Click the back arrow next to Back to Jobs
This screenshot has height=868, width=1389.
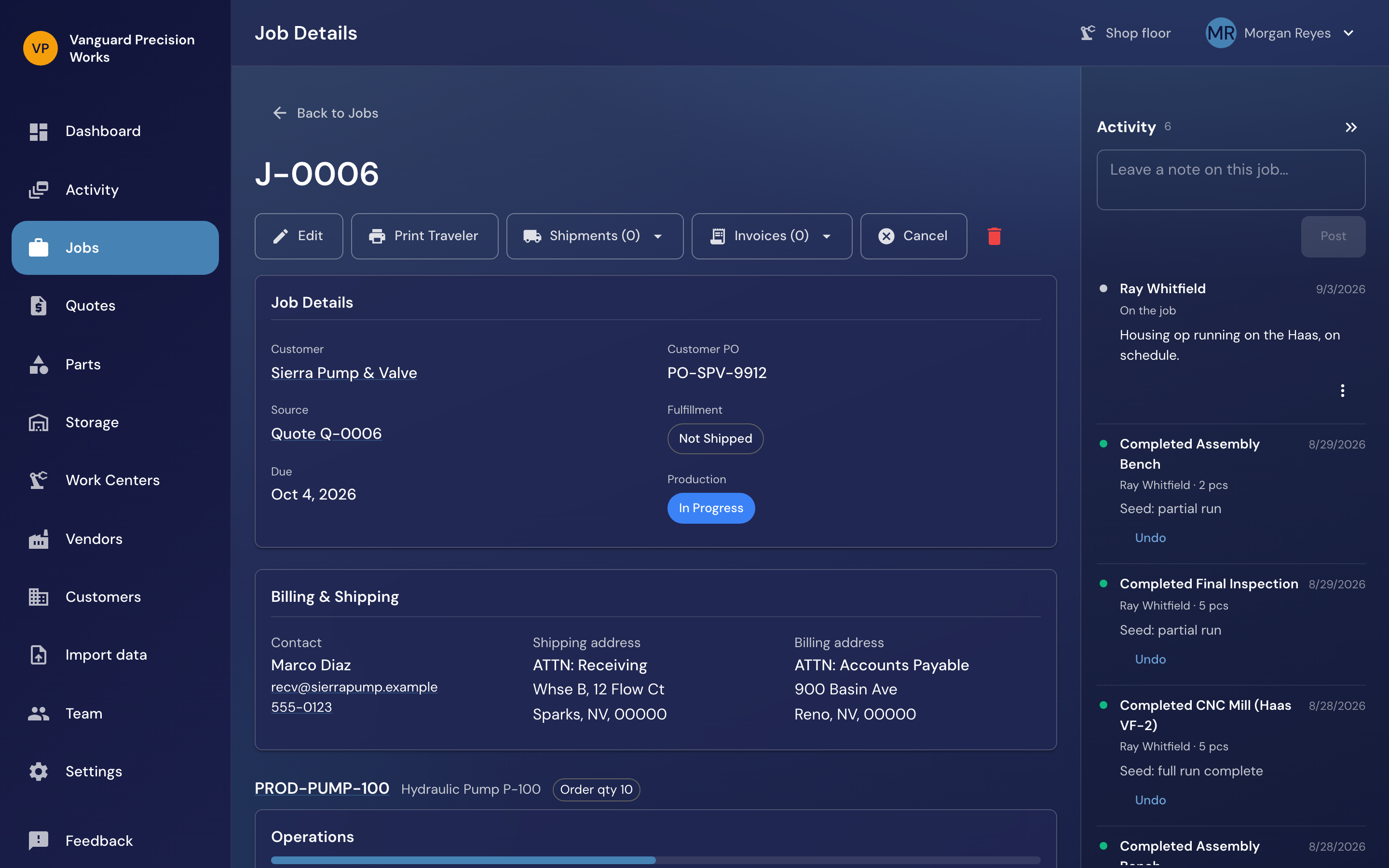[280, 113]
